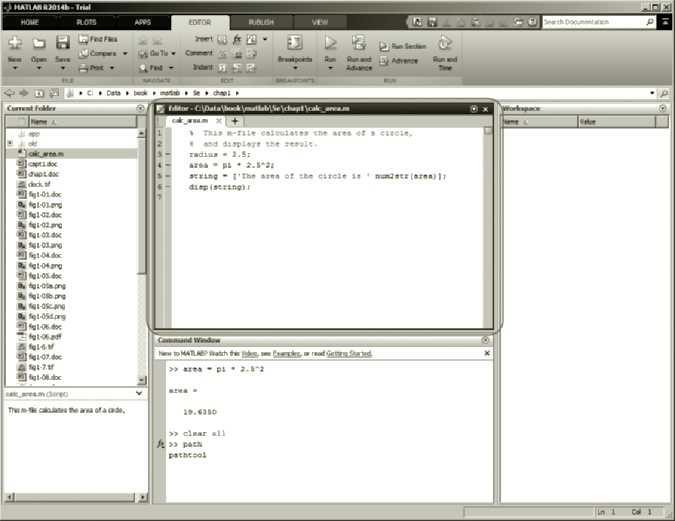
Task: Dismiss the New to MATLAB banner
Action: pos(487,353)
